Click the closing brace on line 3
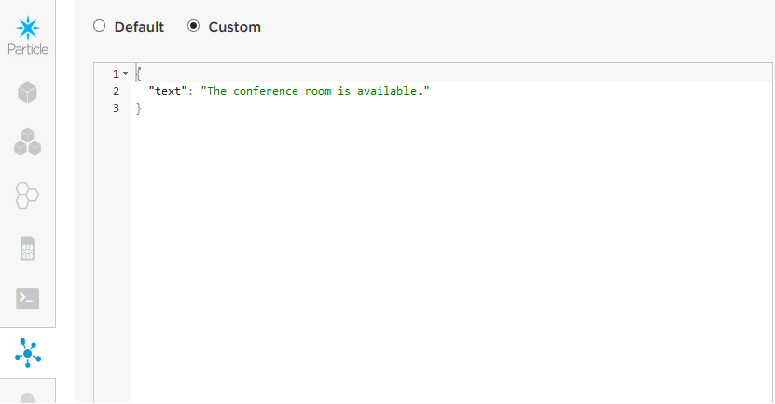 139,108
